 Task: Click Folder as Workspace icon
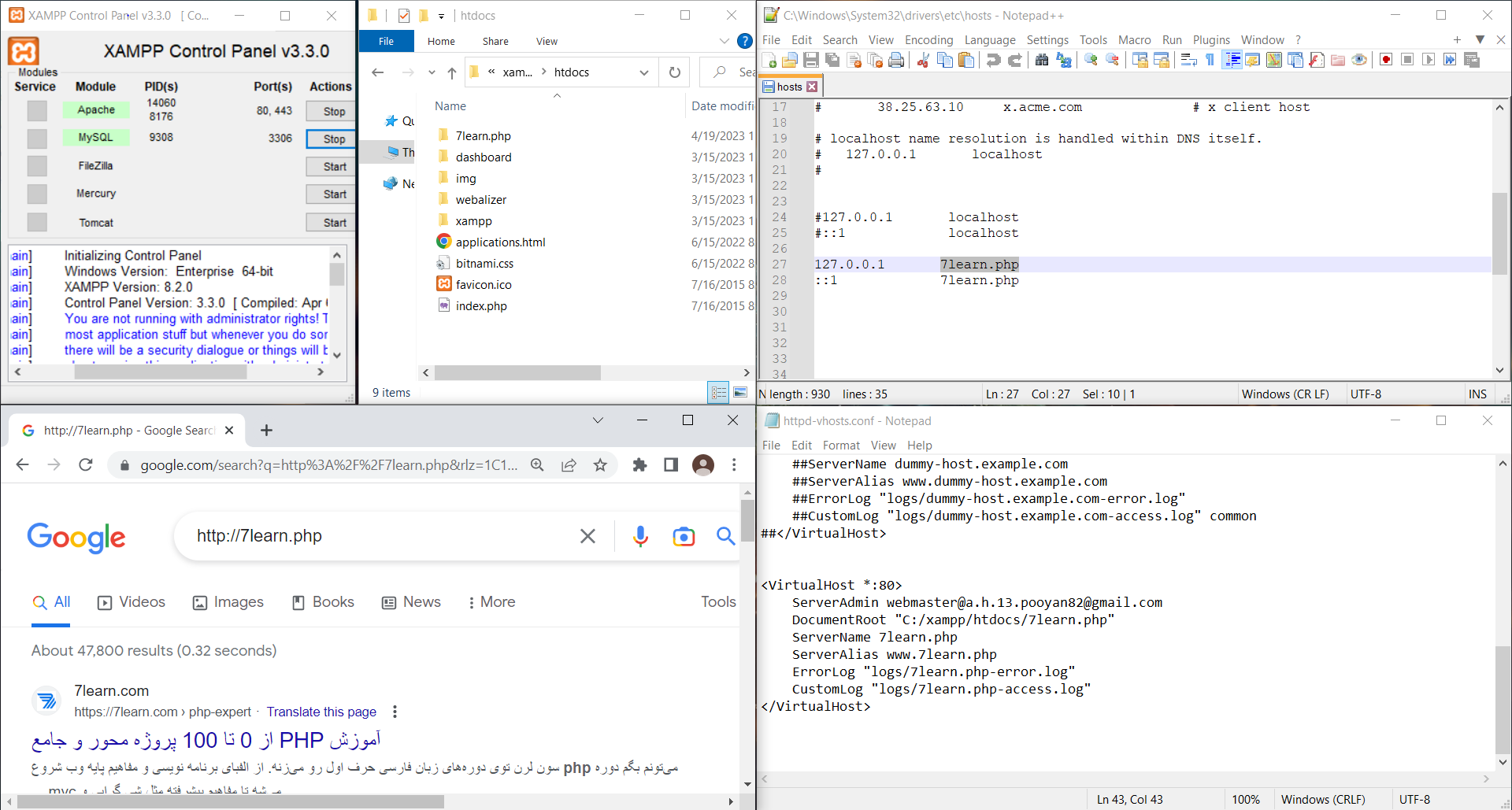(1338, 60)
